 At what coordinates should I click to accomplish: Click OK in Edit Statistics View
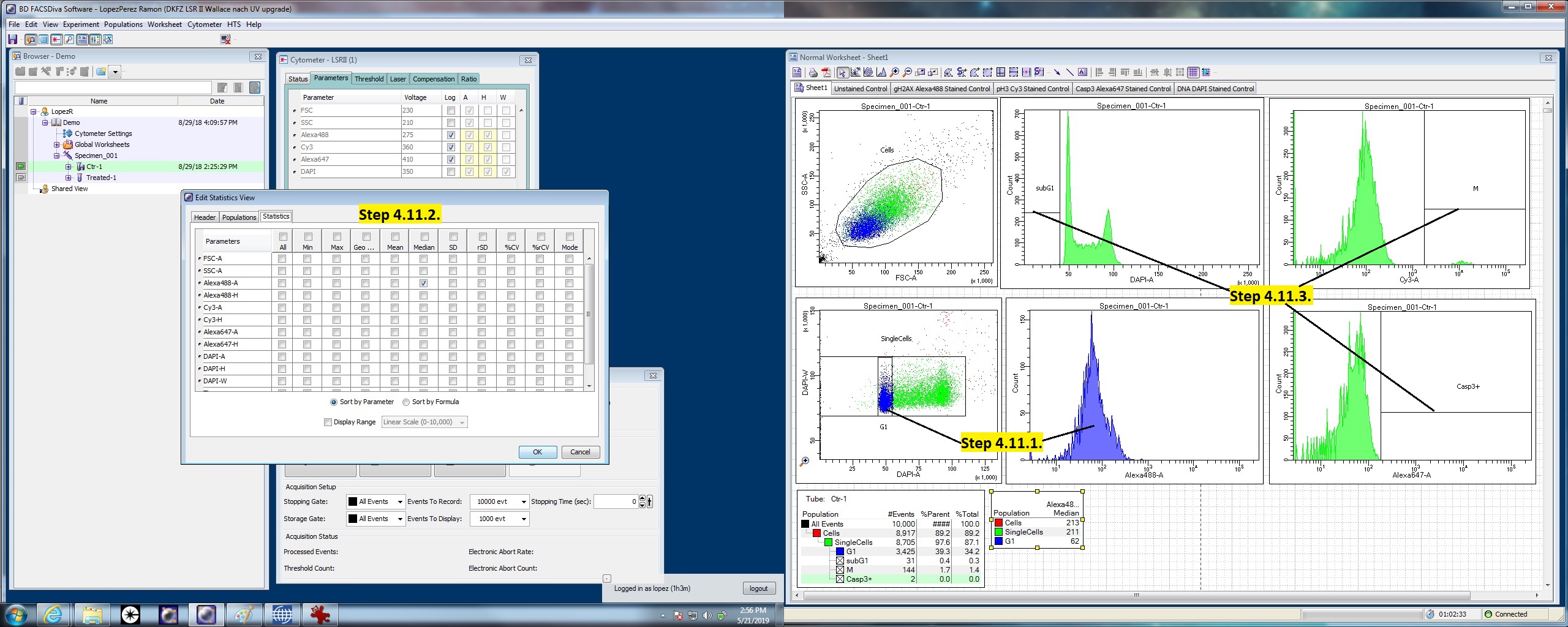537,452
